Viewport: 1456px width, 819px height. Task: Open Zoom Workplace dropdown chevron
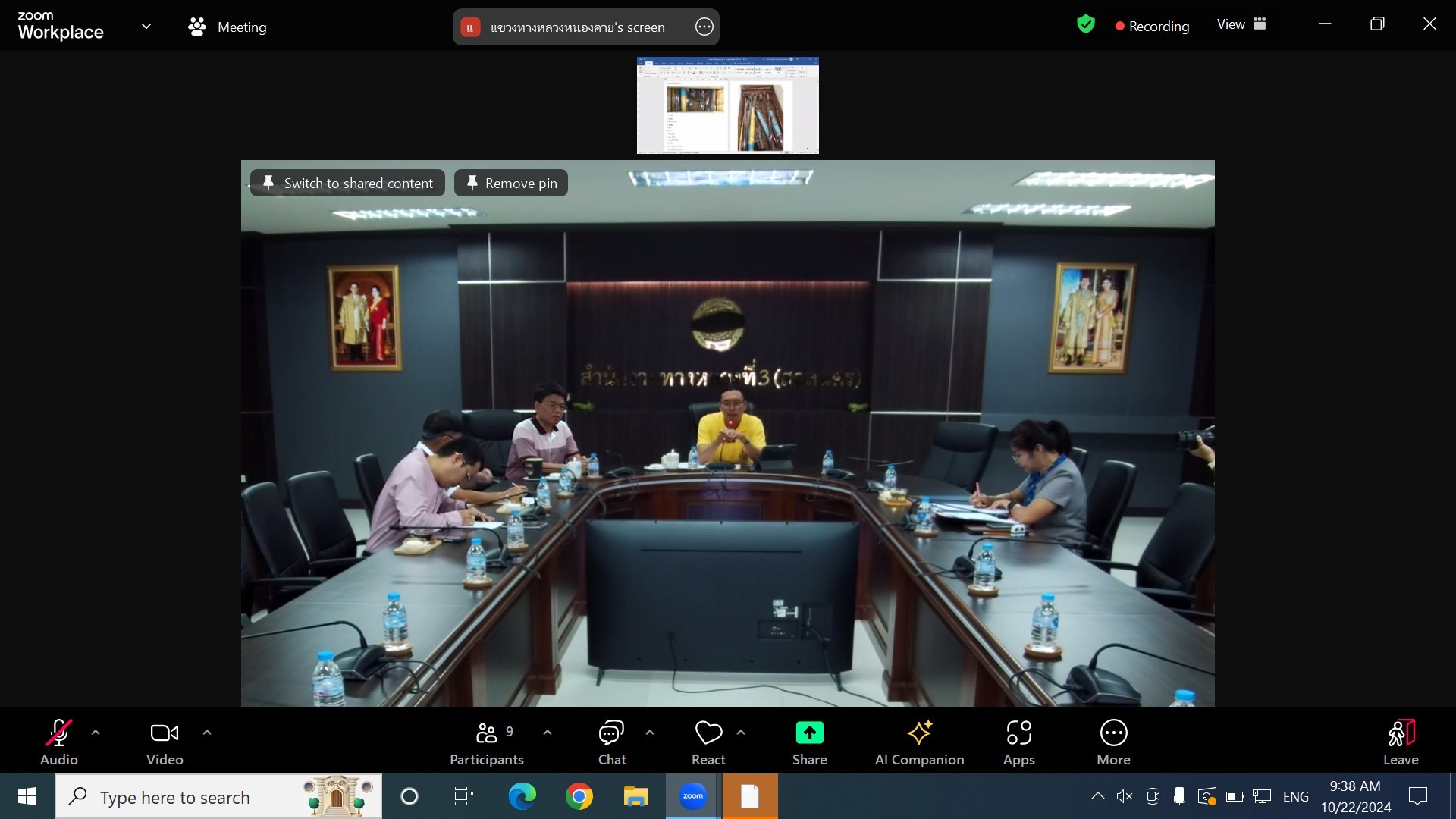tap(146, 27)
